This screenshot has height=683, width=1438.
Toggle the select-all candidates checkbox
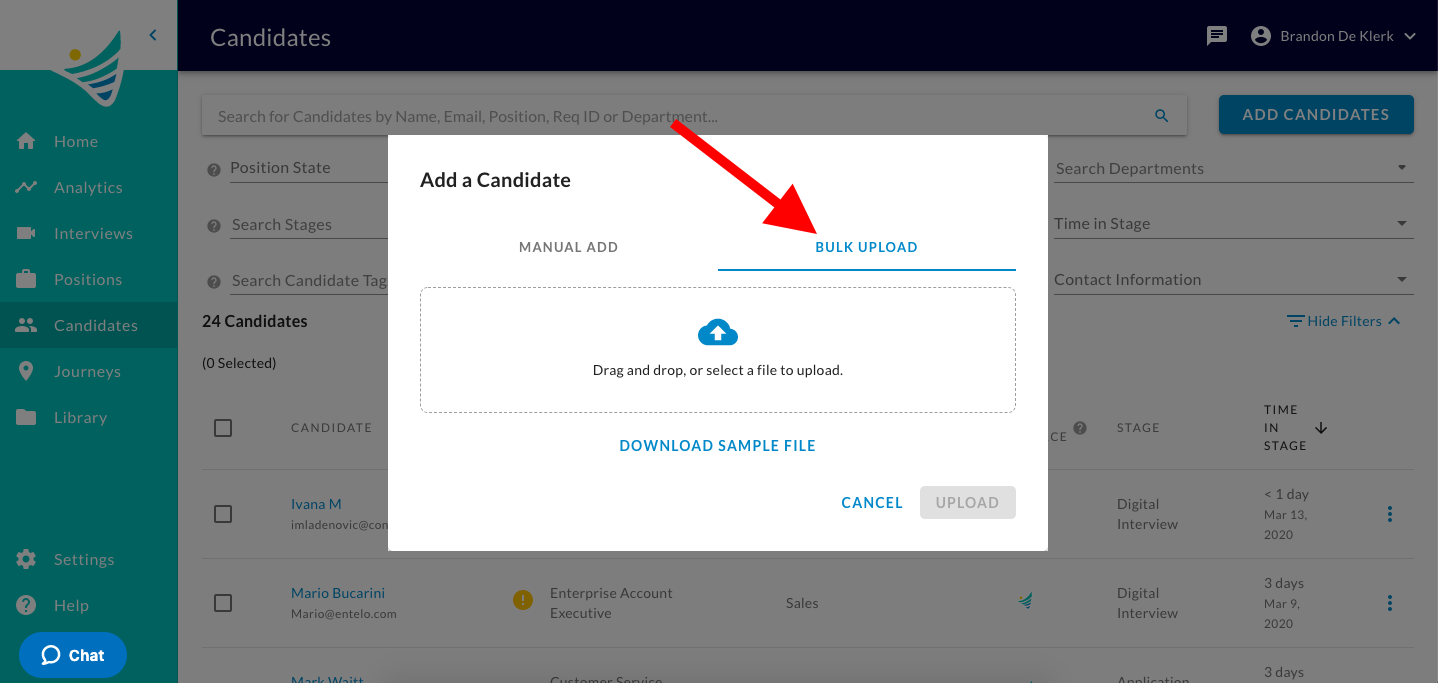point(223,428)
